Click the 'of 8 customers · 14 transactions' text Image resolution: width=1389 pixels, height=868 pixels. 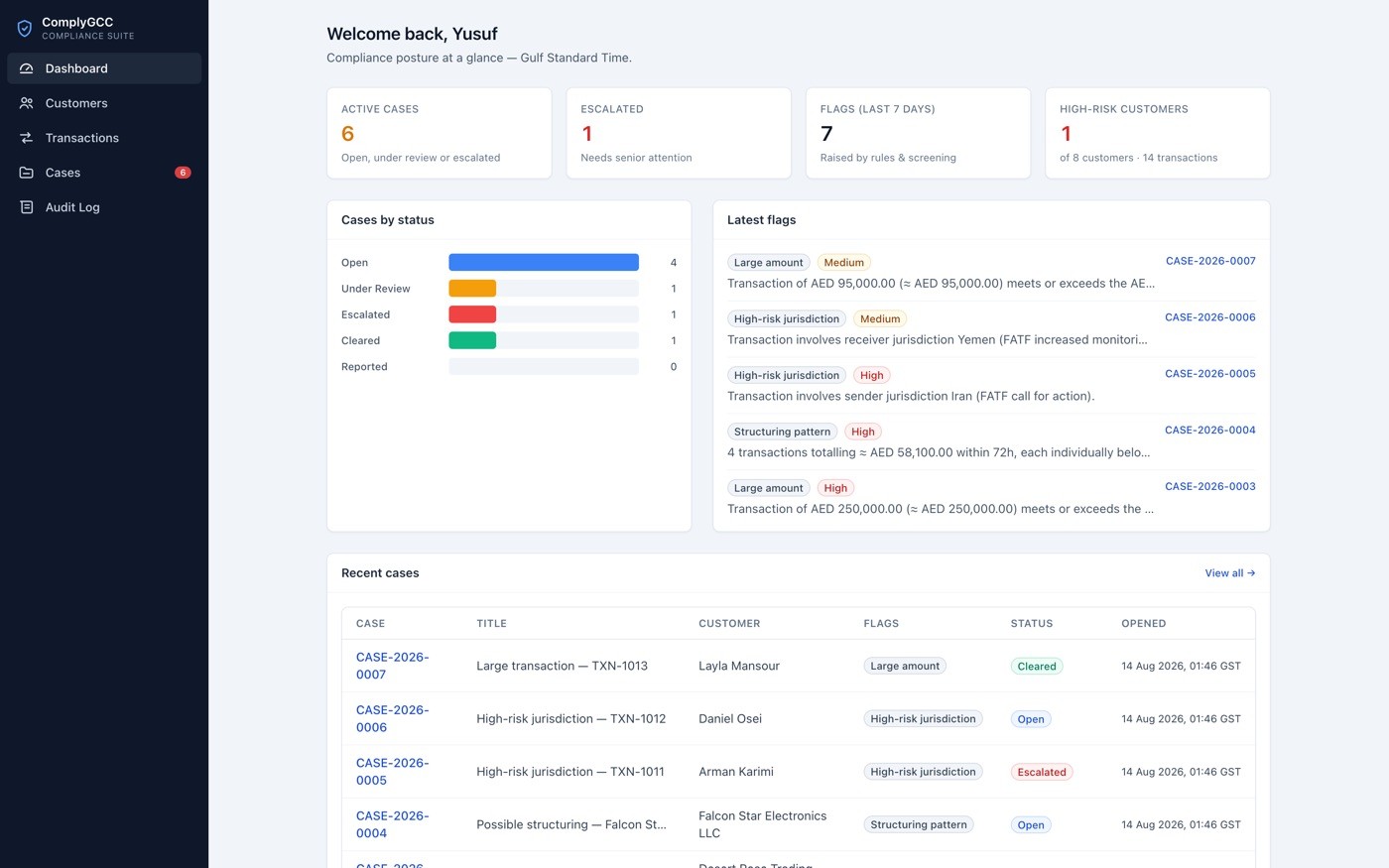click(1138, 158)
